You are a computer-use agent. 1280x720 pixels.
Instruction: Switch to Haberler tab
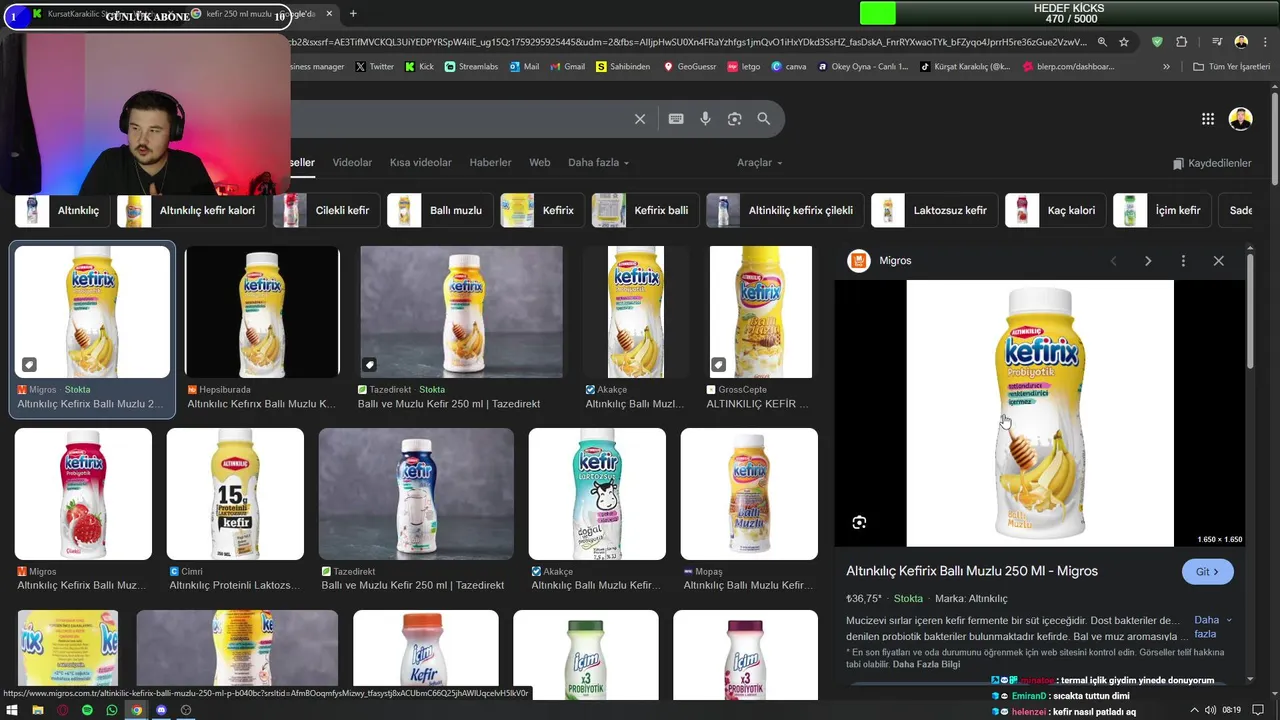point(490,162)
